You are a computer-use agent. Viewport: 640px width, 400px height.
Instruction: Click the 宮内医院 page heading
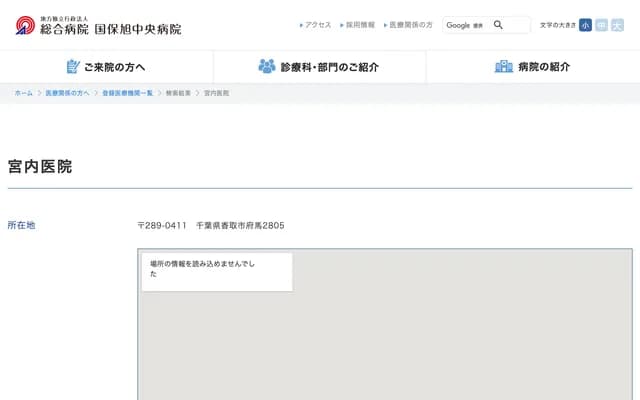pos(40,167)
